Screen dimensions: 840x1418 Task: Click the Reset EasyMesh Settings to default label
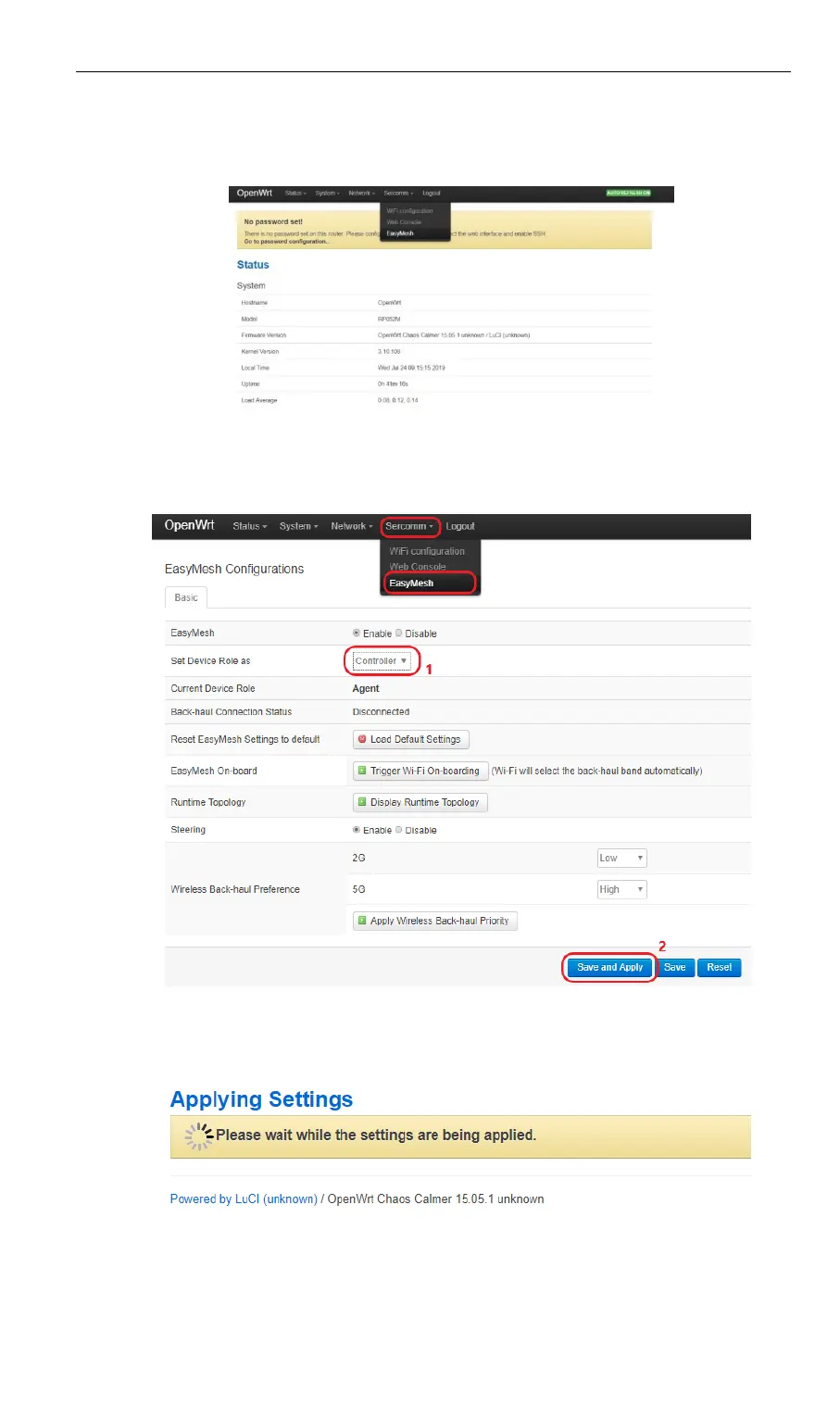tap(245, 739)
